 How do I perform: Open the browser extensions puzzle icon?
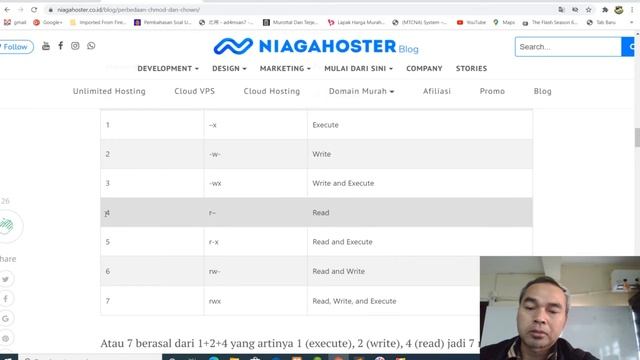coord(605,10)
